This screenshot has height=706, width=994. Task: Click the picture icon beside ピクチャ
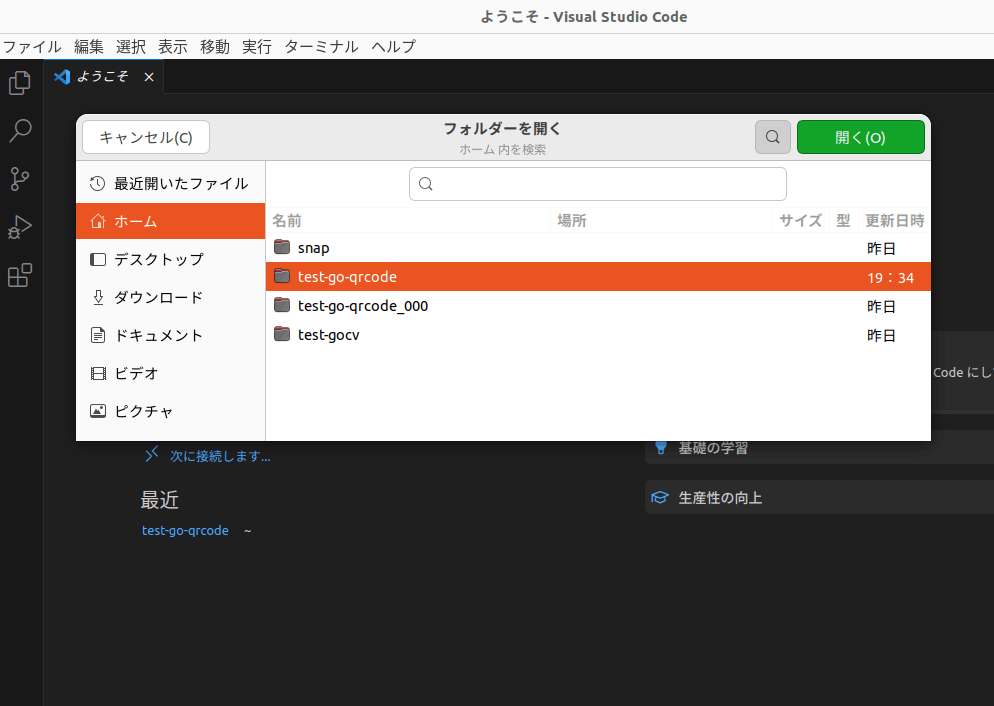[98, 411]
